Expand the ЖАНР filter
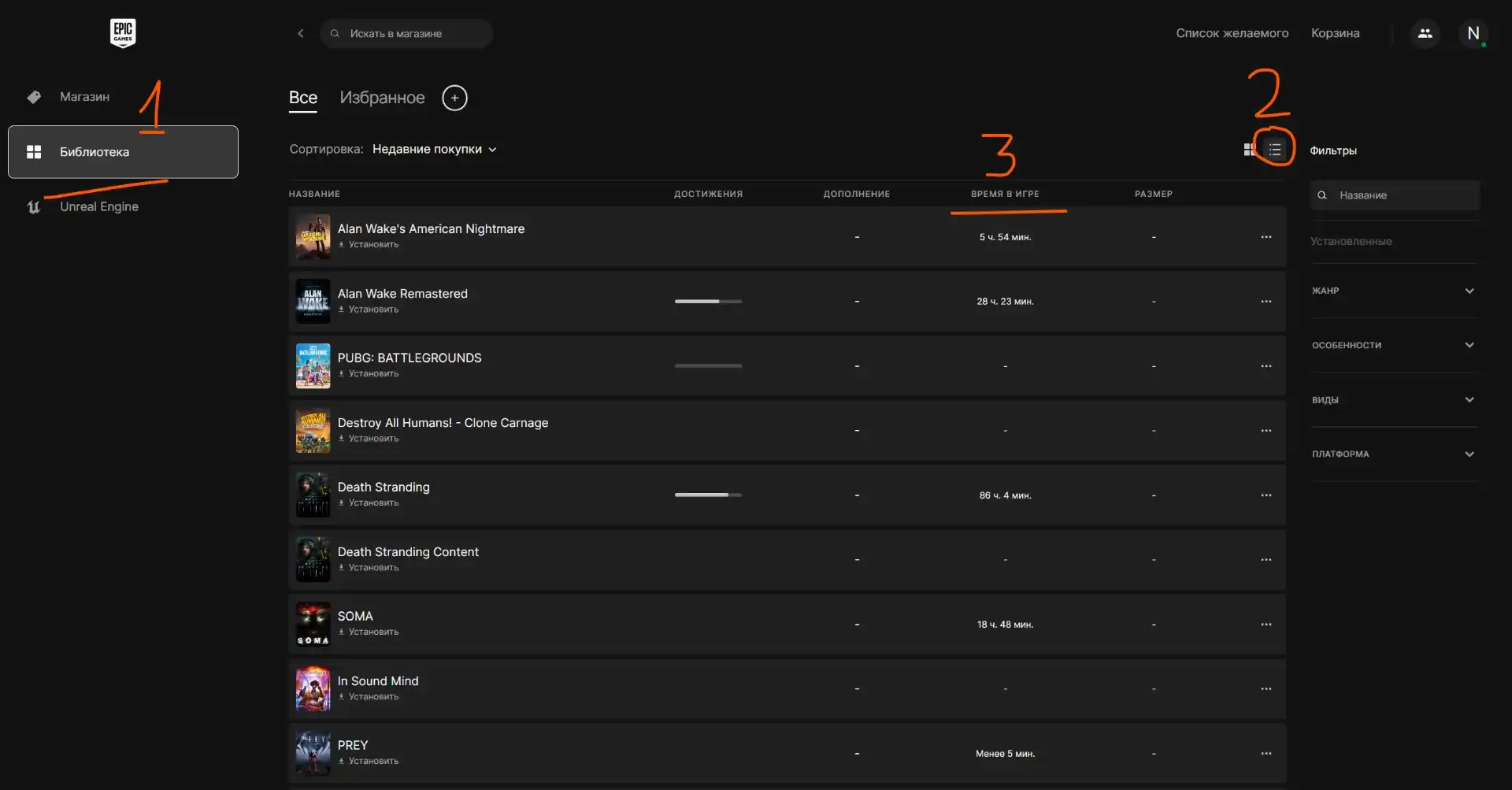 [x=1394, y=291]
